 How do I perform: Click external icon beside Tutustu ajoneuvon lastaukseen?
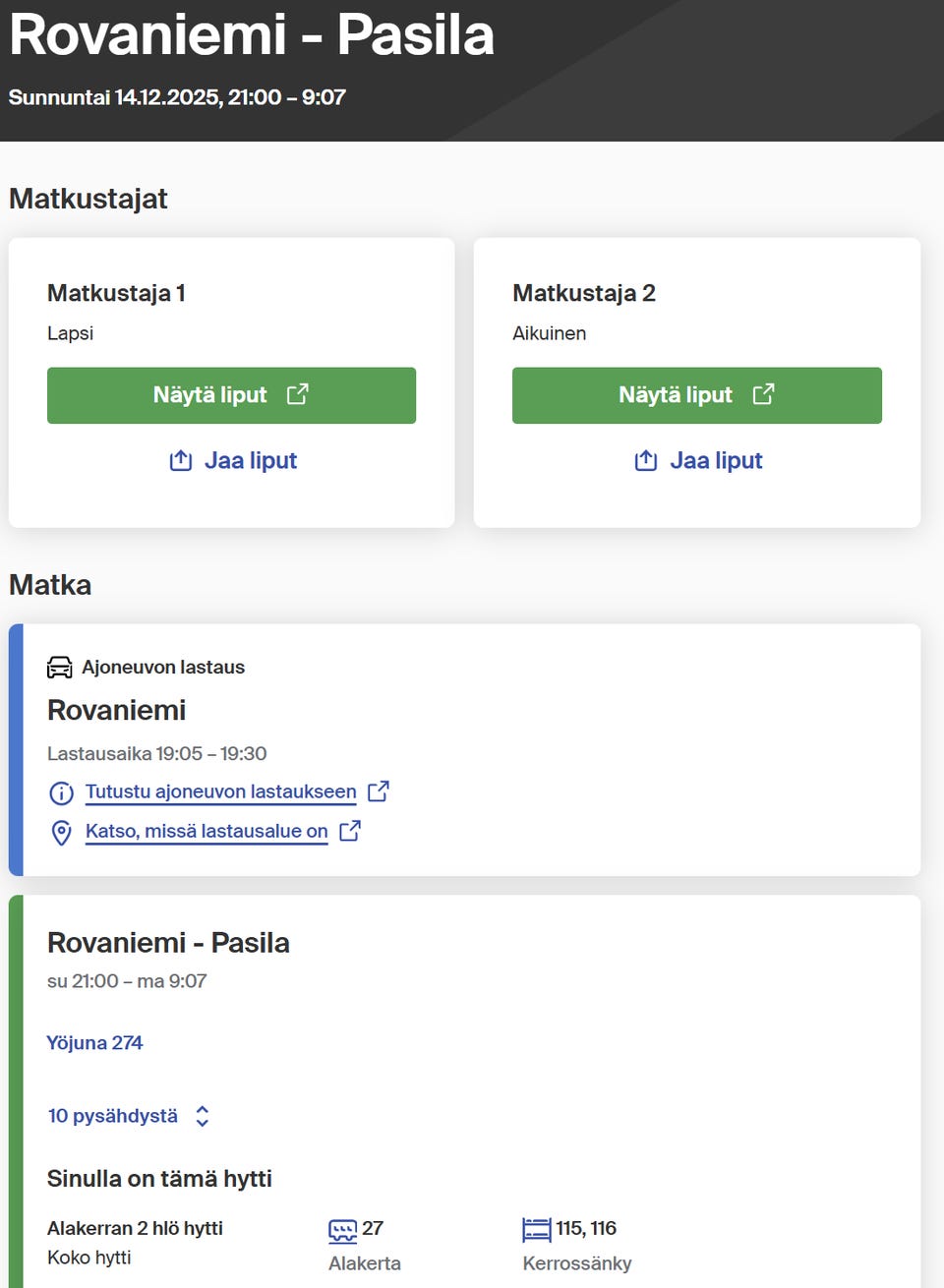[379, 790]
